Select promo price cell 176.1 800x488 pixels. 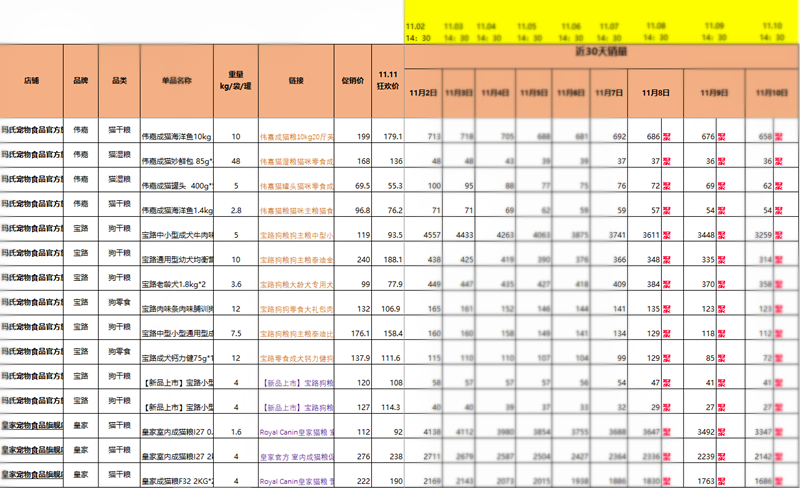(353, 328)
